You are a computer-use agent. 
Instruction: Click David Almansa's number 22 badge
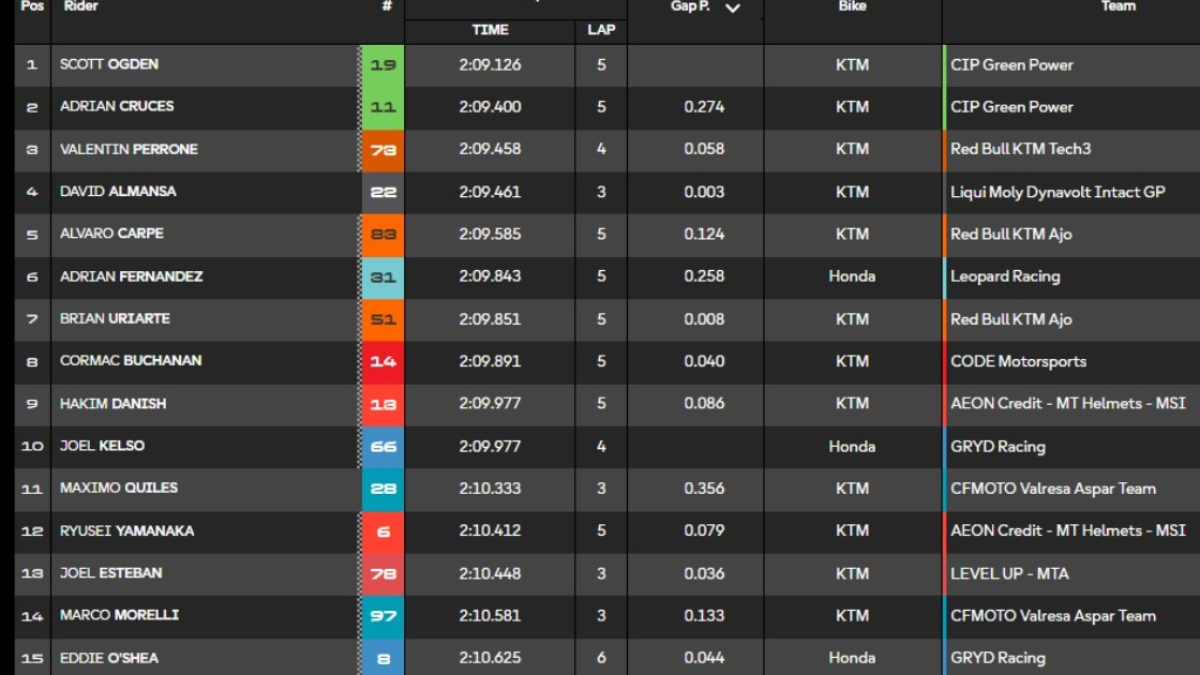tap(383, 192)
